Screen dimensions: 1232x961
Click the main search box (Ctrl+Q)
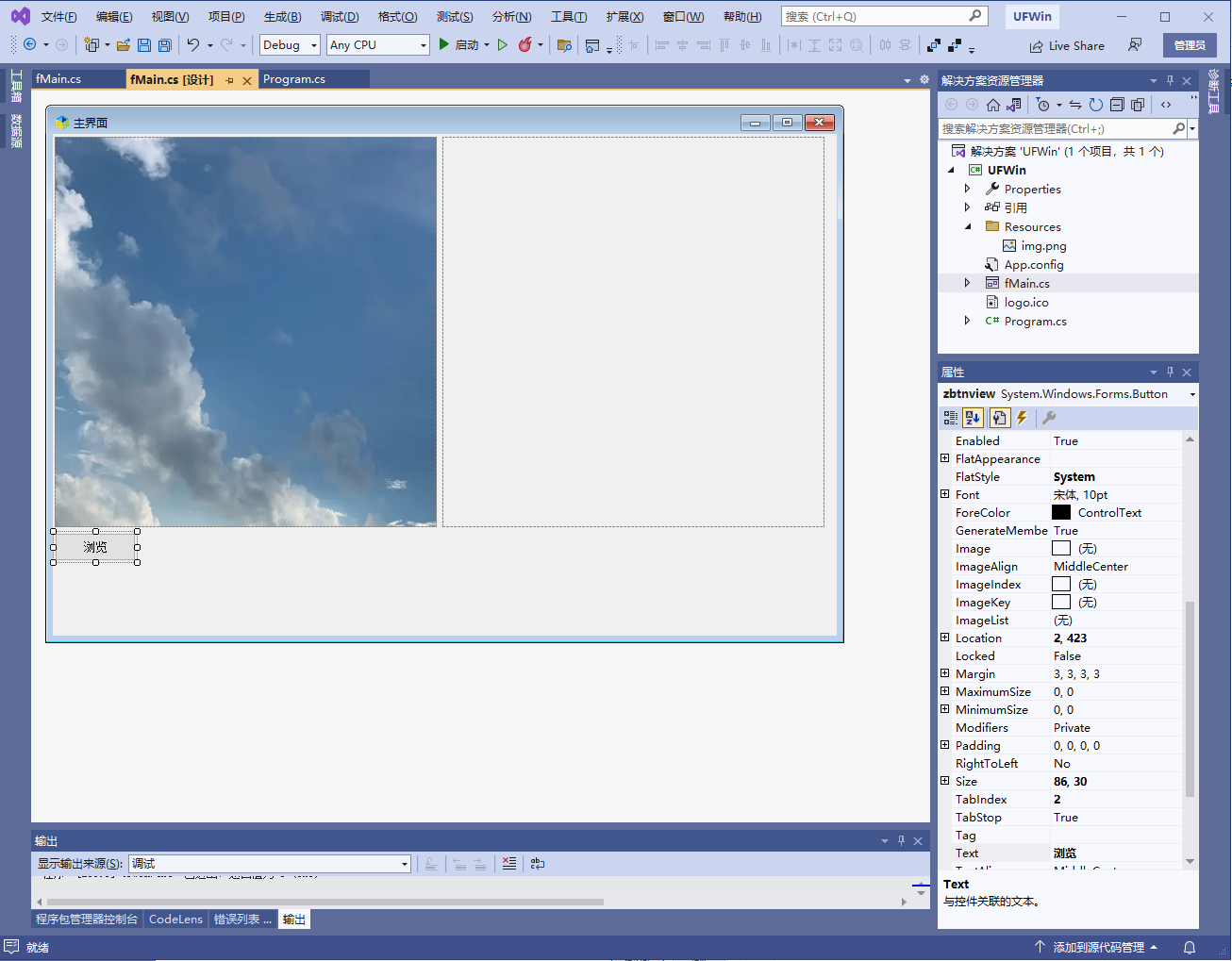[x=884, y=16]
